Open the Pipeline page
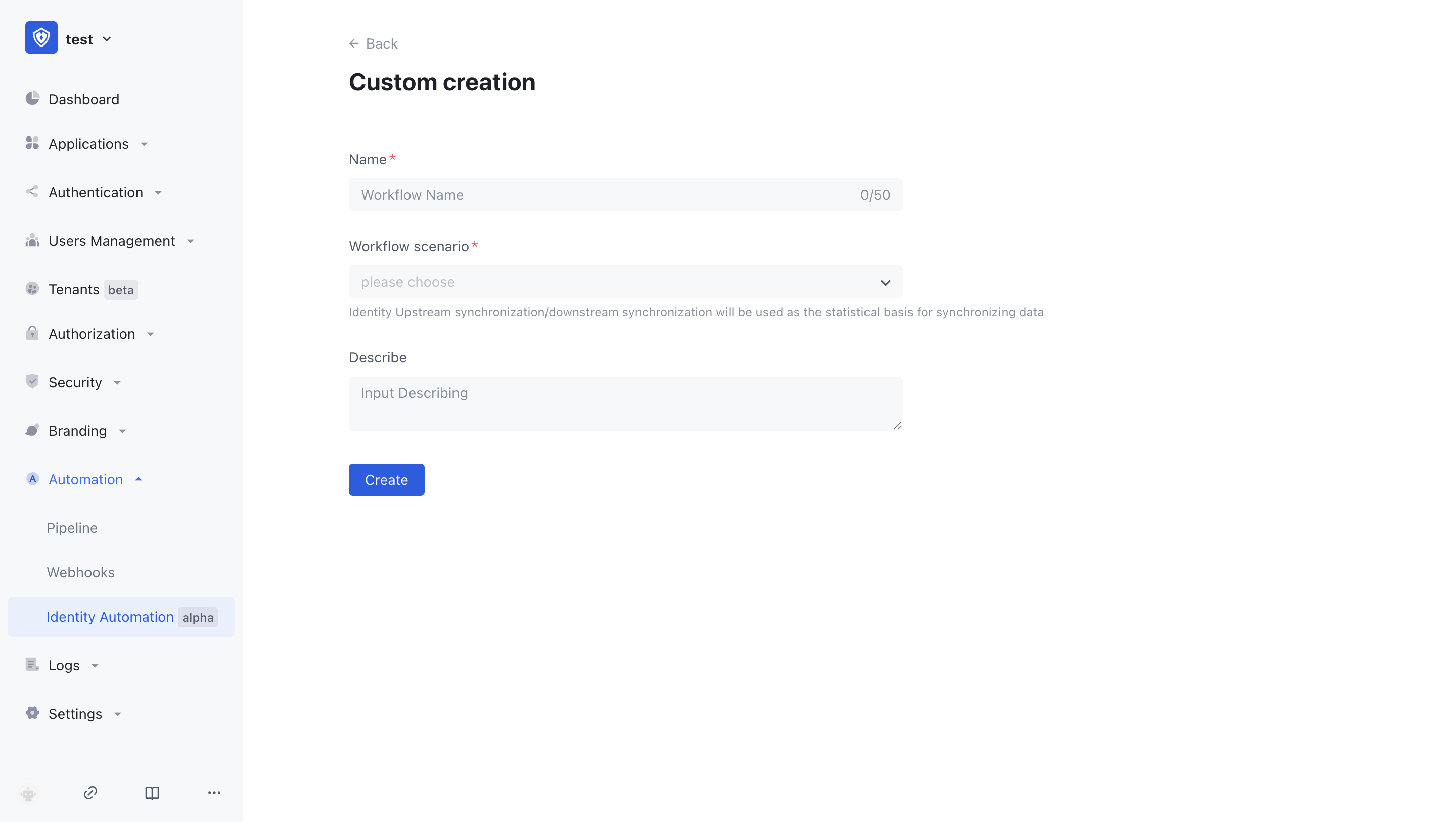This screenshot has height=822, width=1456. 71,527
